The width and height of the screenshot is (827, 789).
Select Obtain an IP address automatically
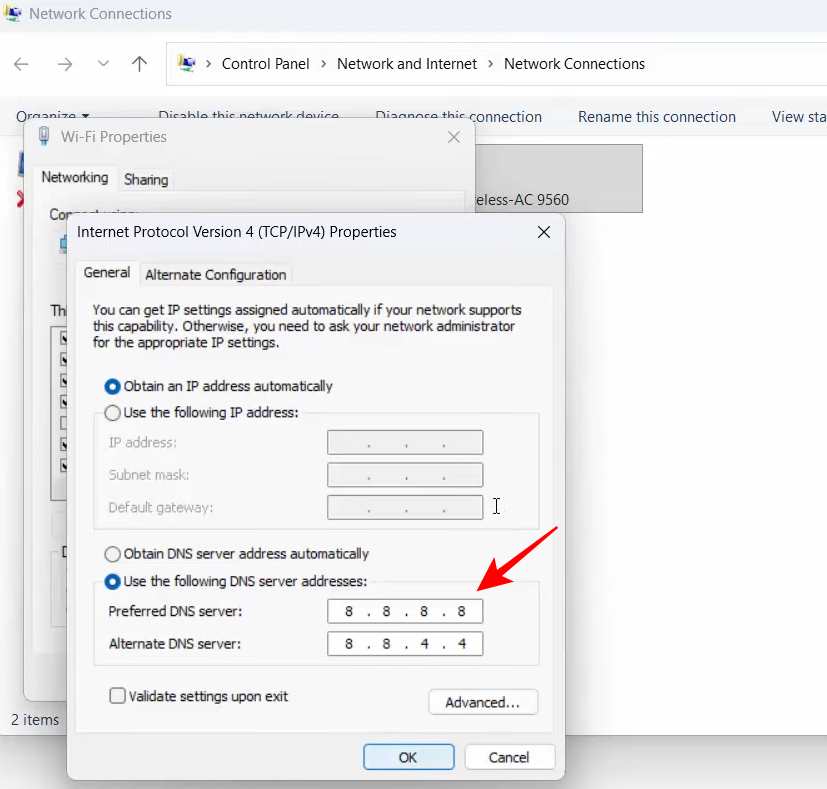click(x=113, y=386)
